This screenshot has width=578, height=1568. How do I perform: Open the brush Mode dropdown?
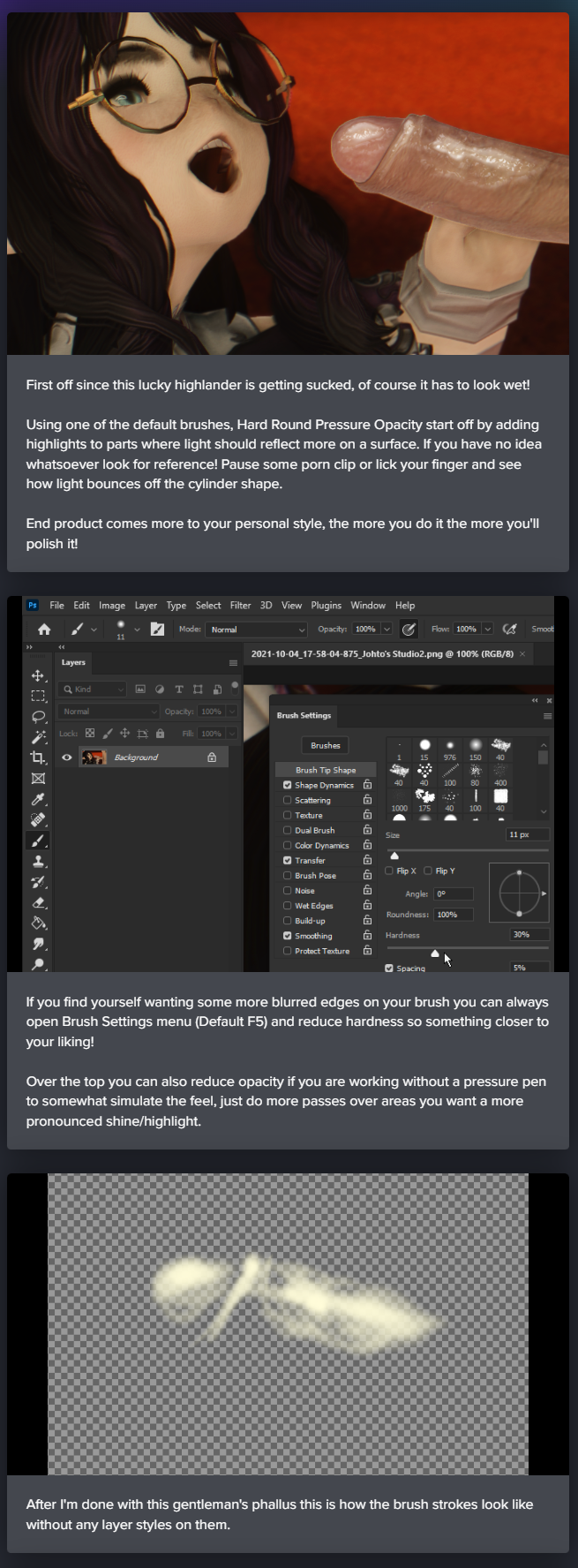point(257,629)
